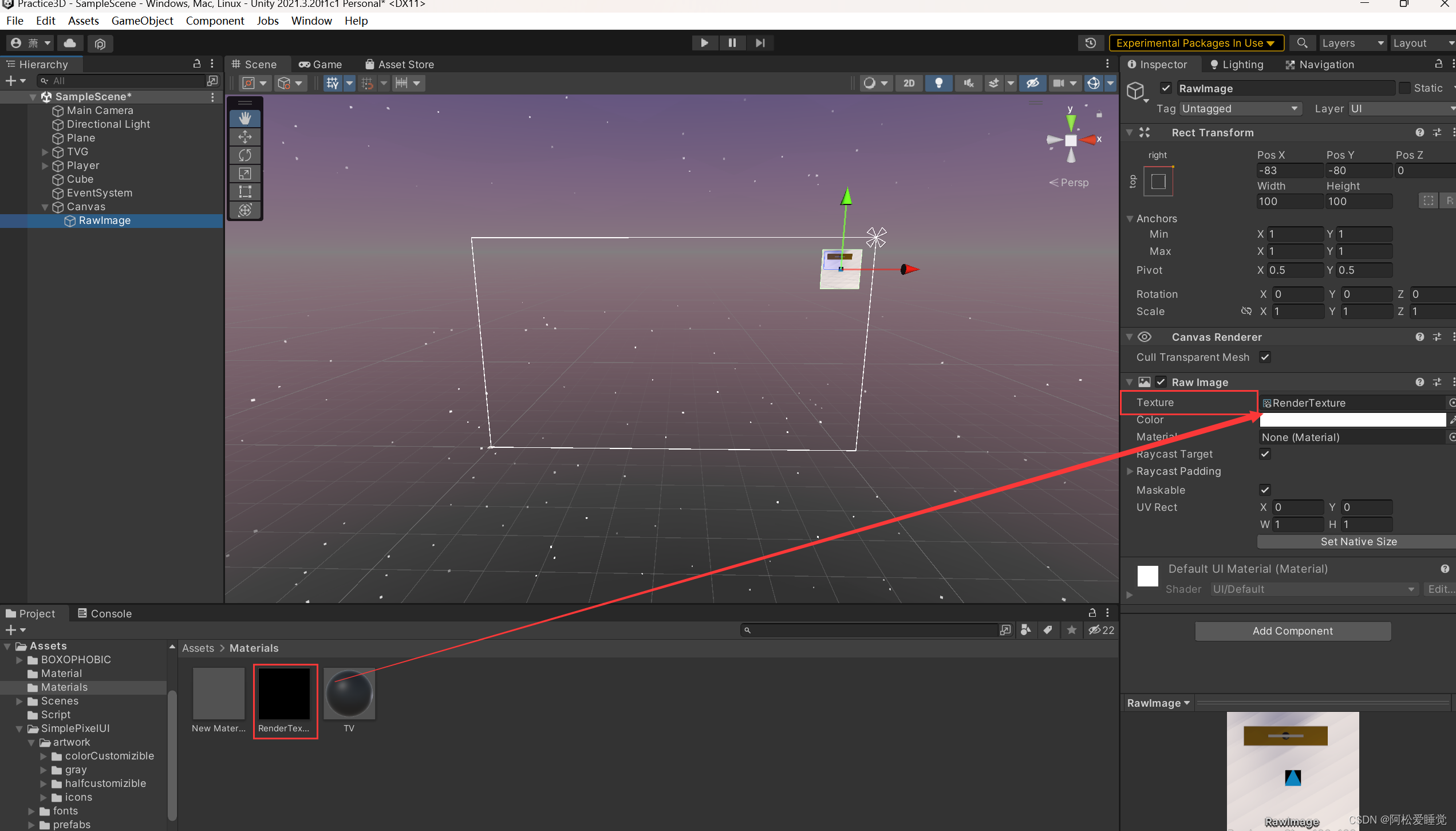The height and width of the screenshot is (831, 1456).
Task: Select the Color swatch in Raw Image
Action: (x=1350, y=420)
